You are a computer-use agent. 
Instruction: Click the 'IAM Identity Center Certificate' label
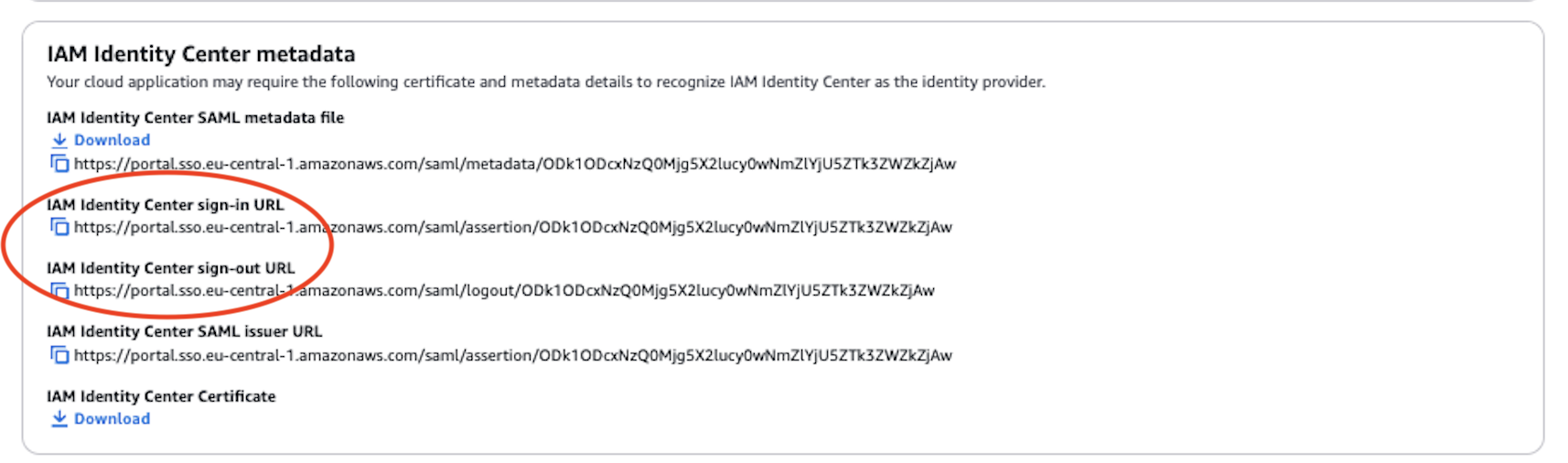(x=161, y=396)
